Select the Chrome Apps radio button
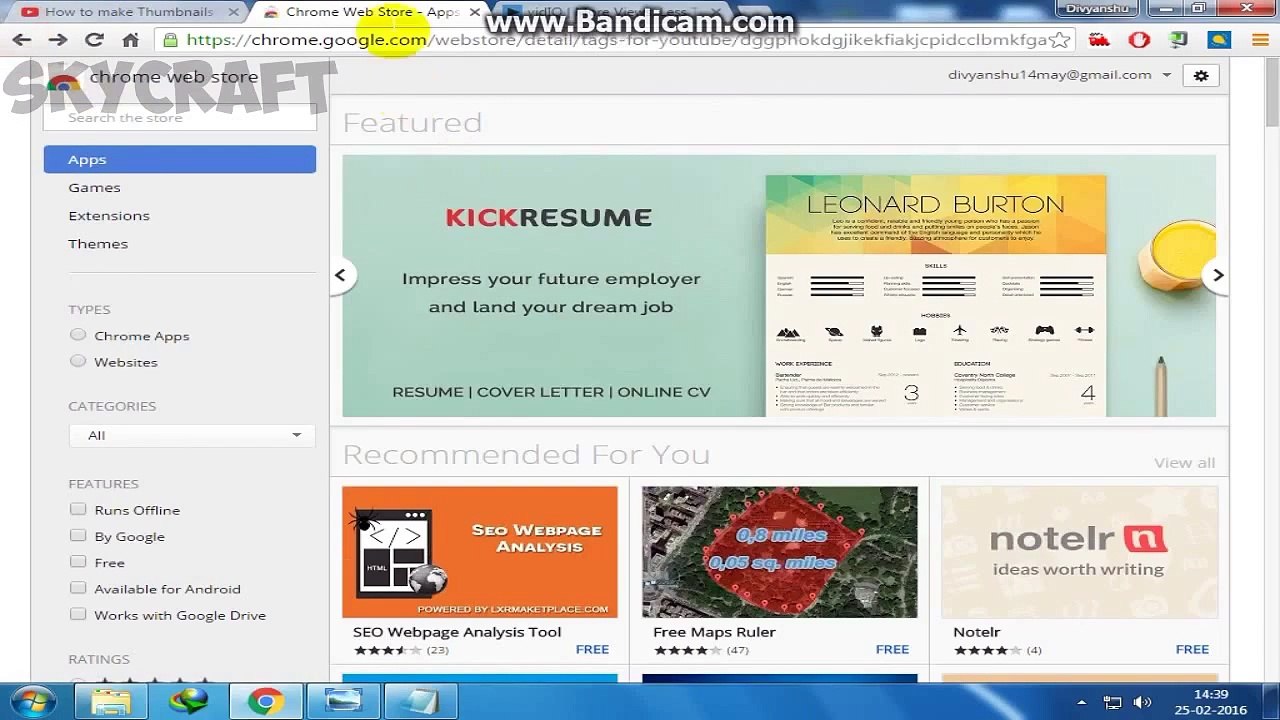The width and height of the screenshot is (1280, 720). click(x=78, y=335)
